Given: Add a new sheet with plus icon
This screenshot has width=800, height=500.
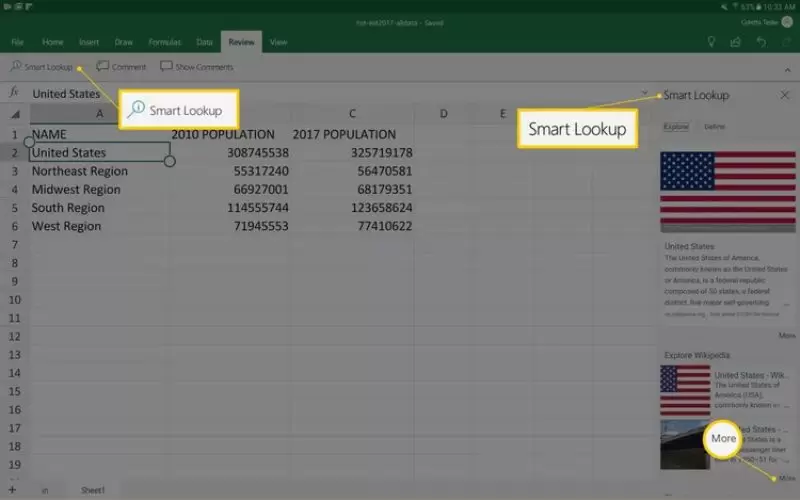Looking at the screenshot, I should coord(12,490).
